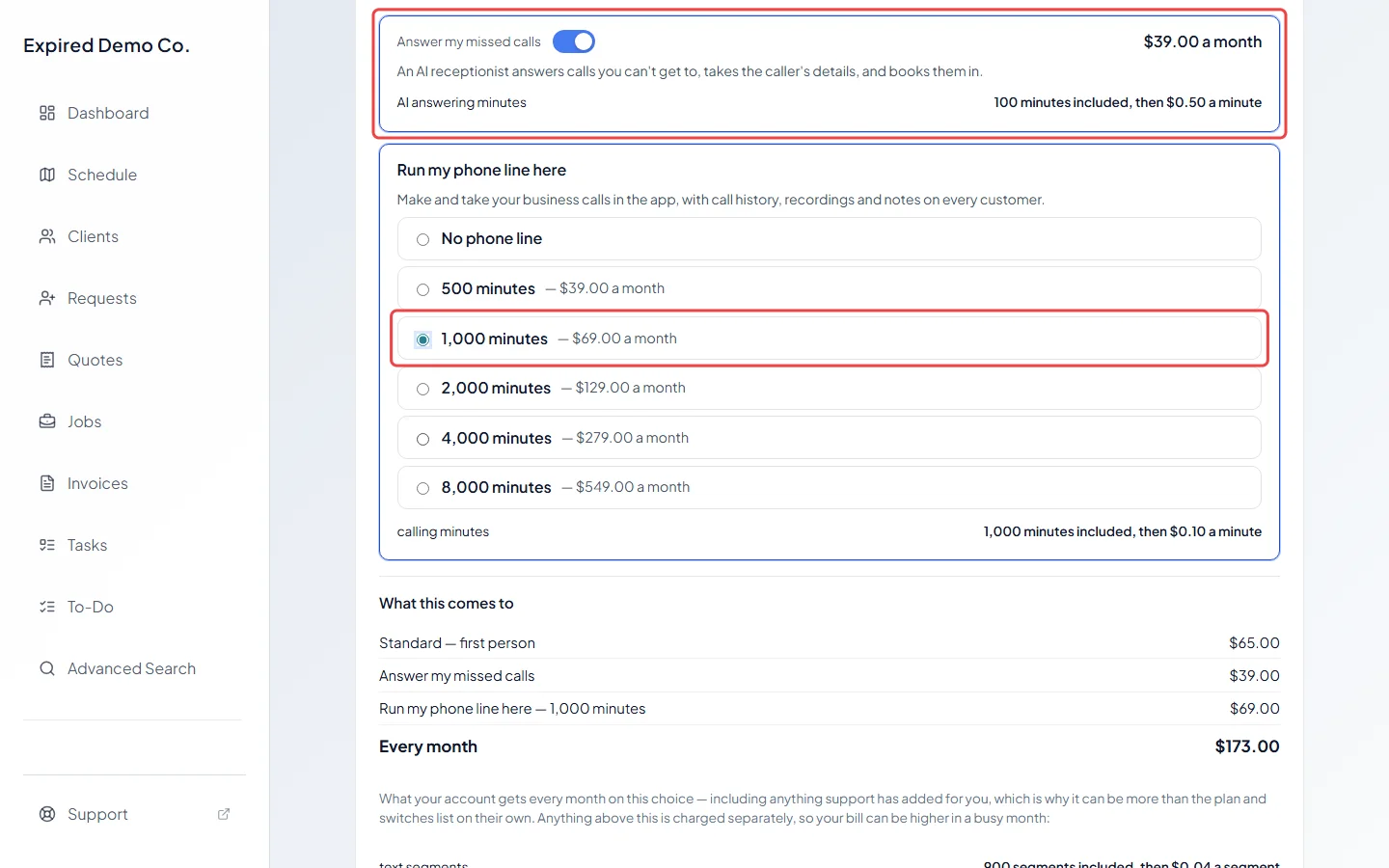Screen dimensions: 1389x868
Task: Toggle the Answer my missed calls switch
Action: pyautogui.click(x=574, y=41)
